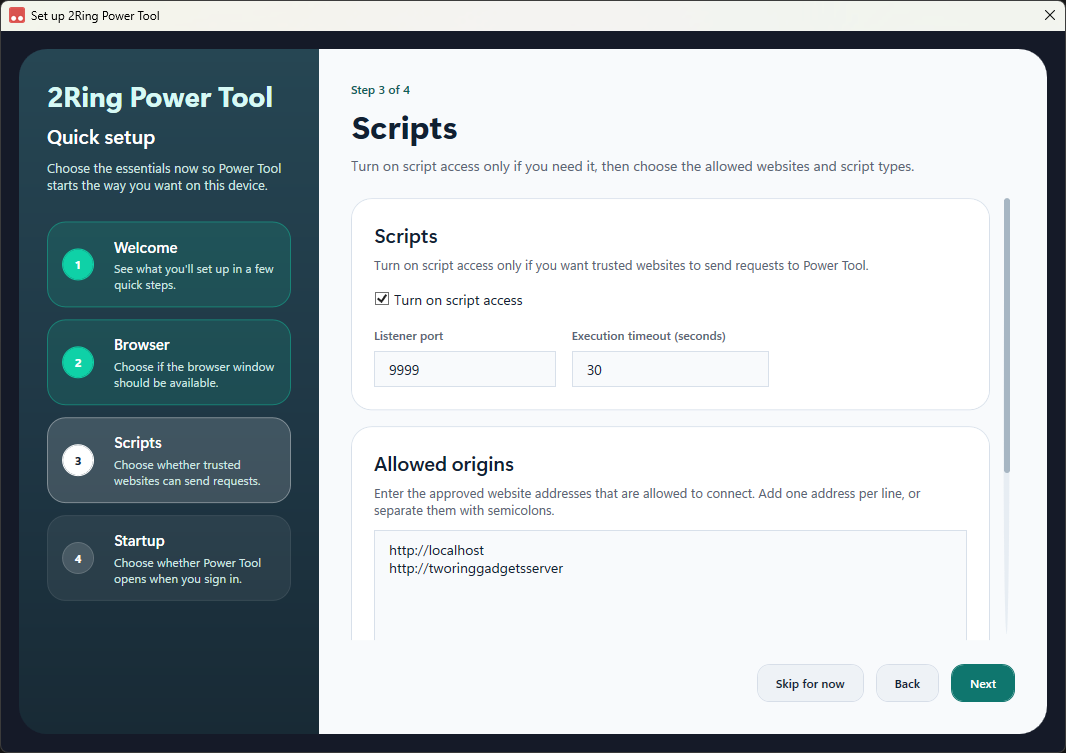
Task: Click the Listener port label
Action: (409, 336)
